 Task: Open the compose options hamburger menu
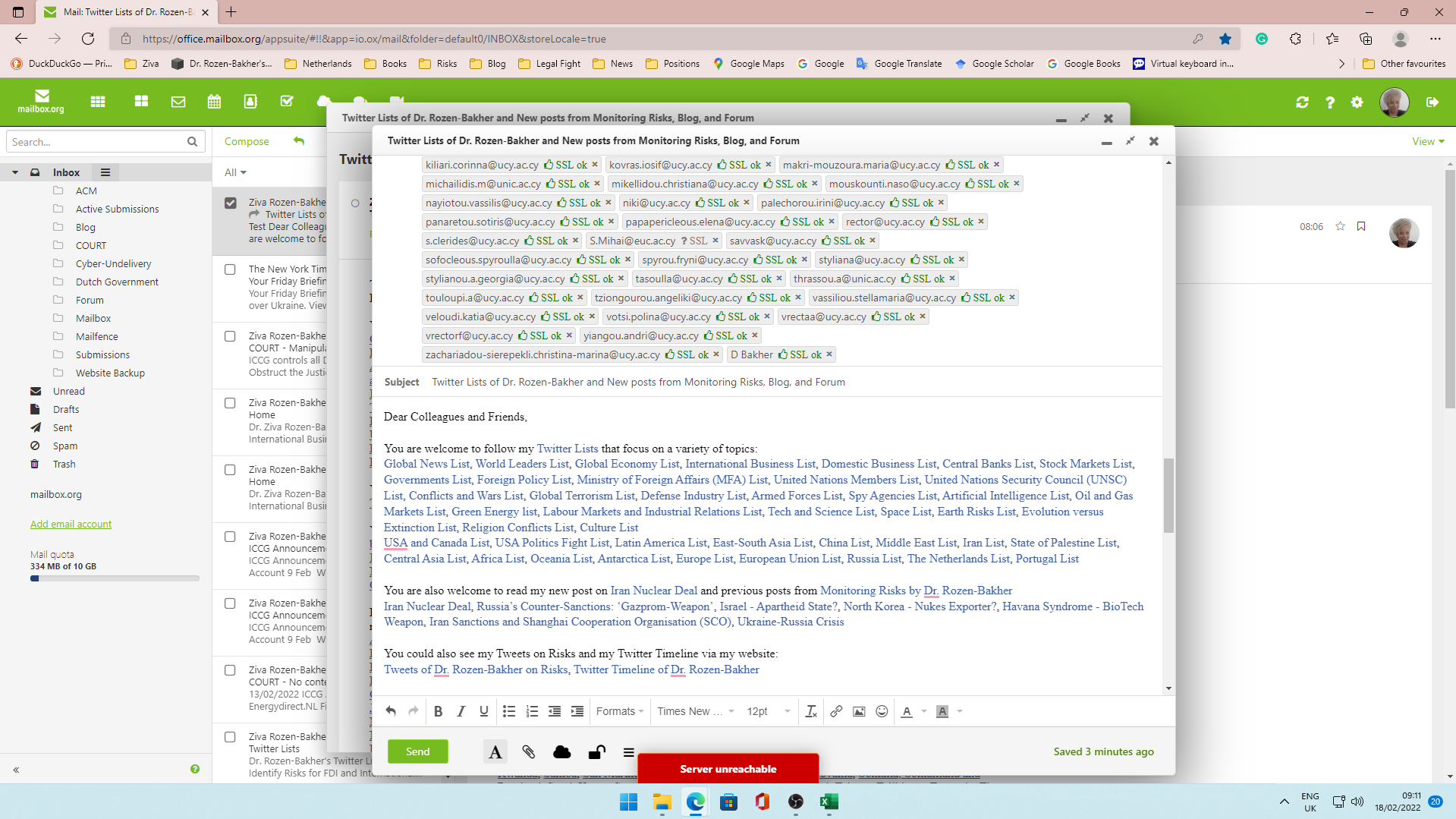[x=629, y=752]
